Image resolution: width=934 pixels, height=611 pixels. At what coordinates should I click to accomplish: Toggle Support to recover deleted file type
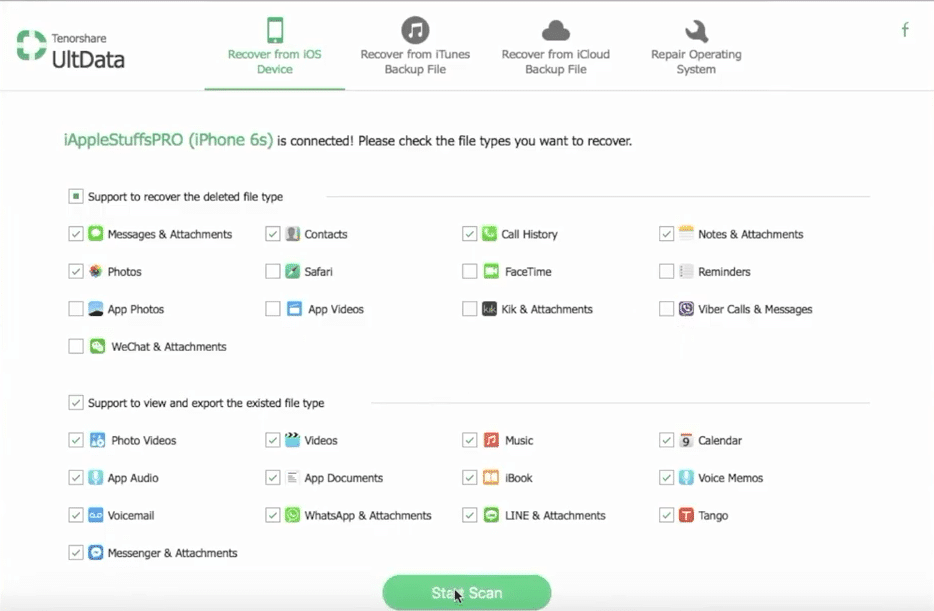click(76, 197)
